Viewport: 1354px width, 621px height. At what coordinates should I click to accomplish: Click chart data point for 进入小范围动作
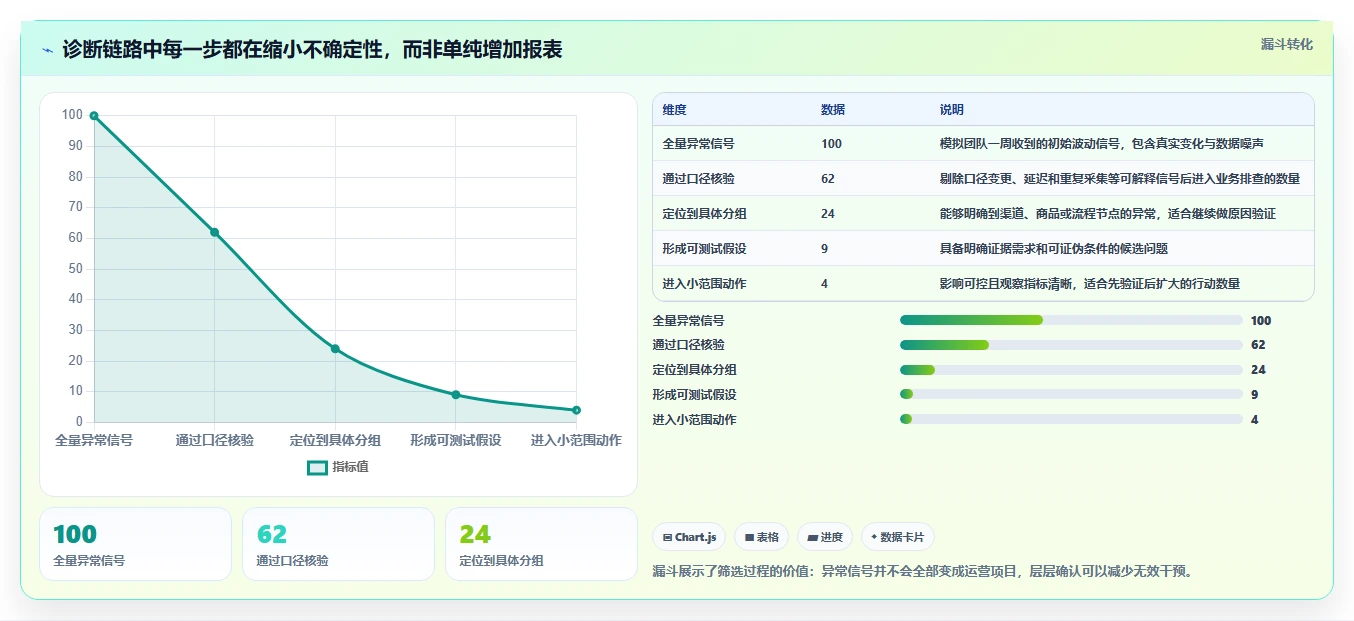576,410
